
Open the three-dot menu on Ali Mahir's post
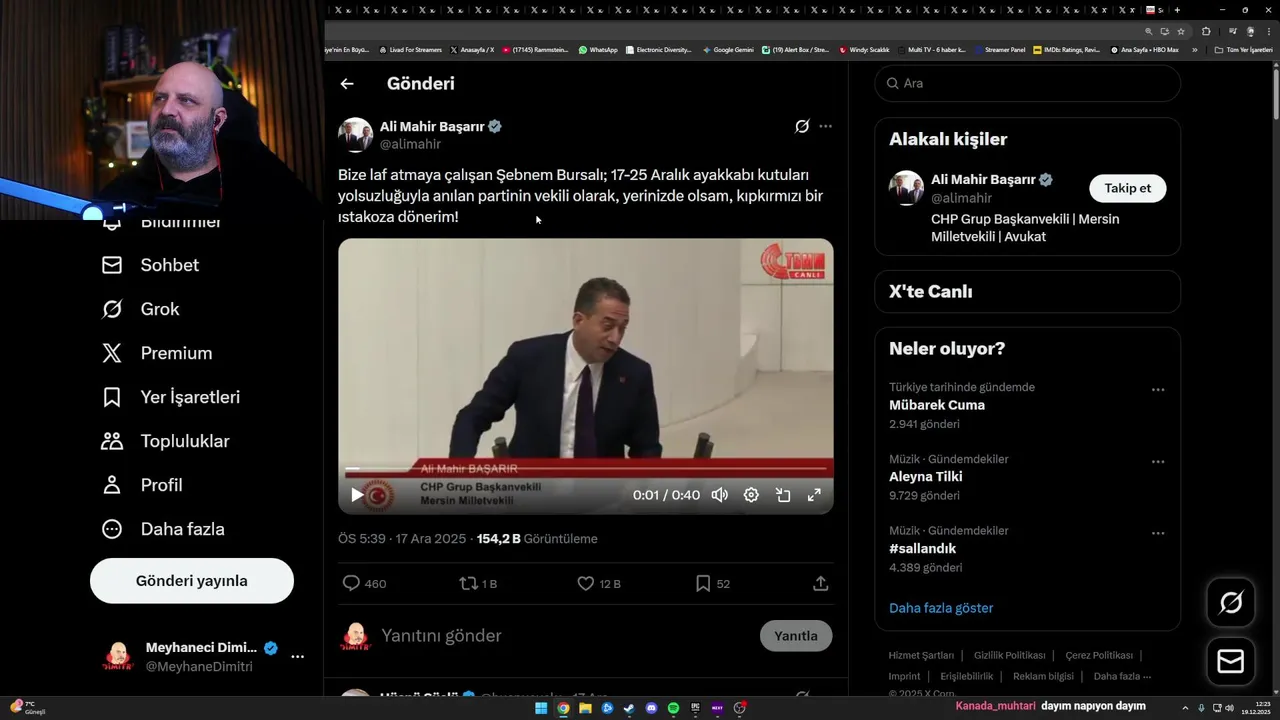[x=825, y=126]
